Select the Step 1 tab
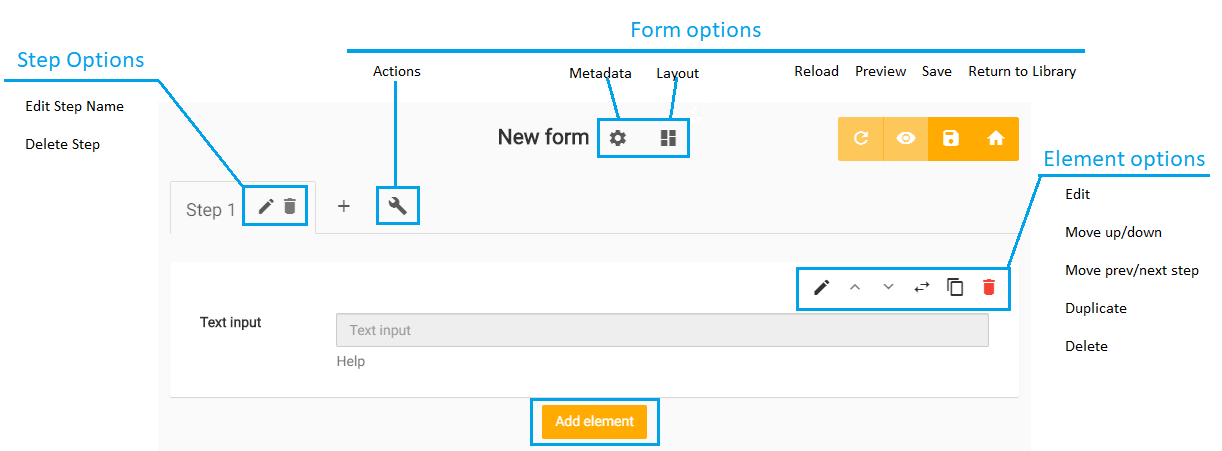The height and width of the screenshot is (451, 1222). [210, 210]
